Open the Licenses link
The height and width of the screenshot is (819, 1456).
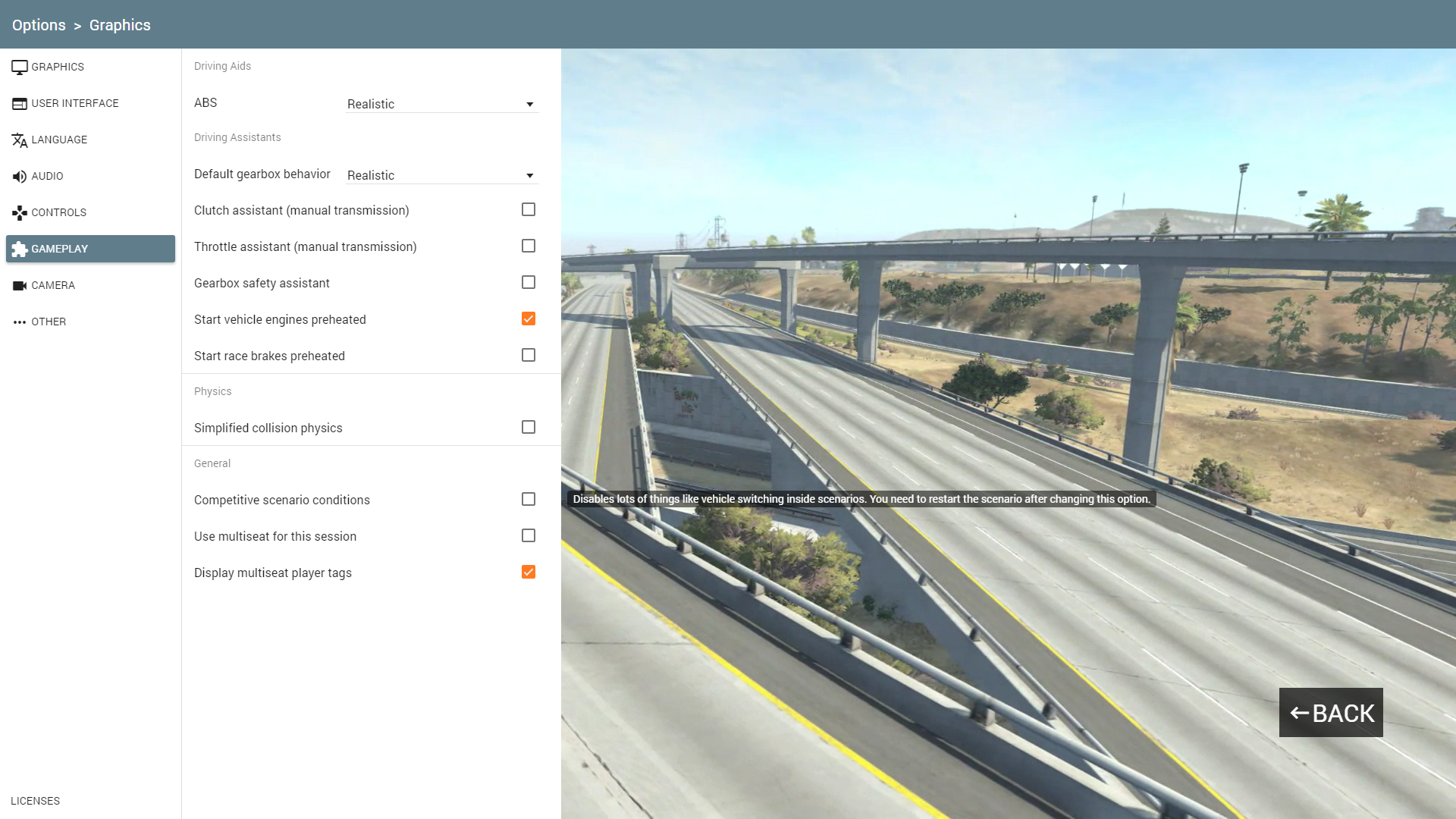[35, 801]
